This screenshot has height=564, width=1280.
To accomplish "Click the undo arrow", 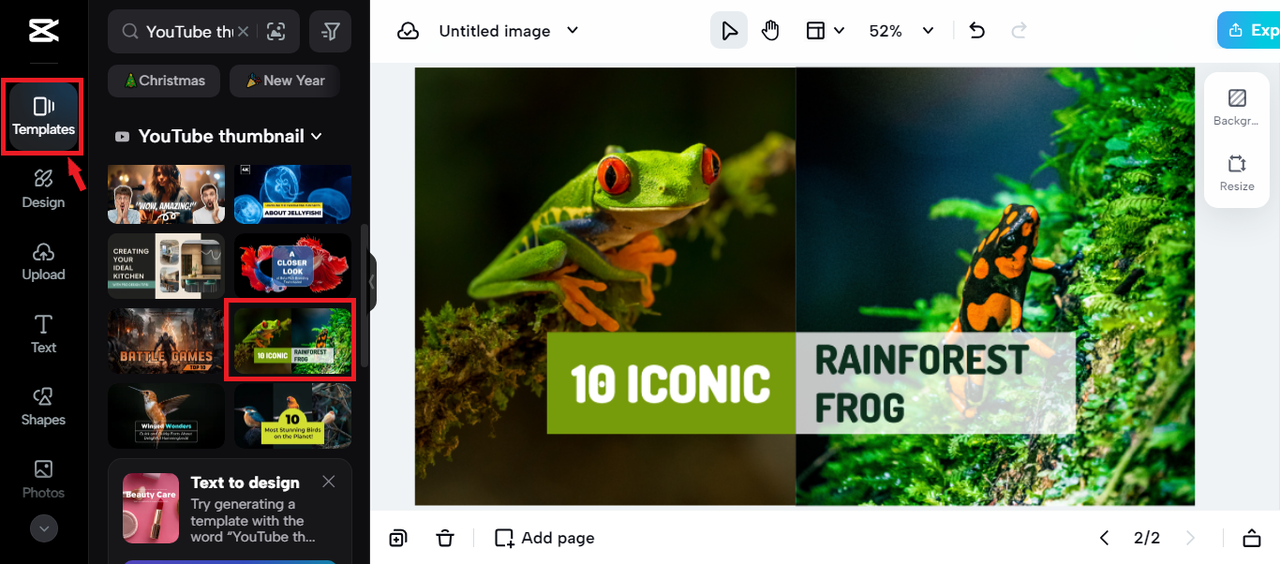I will coord(977,31).
